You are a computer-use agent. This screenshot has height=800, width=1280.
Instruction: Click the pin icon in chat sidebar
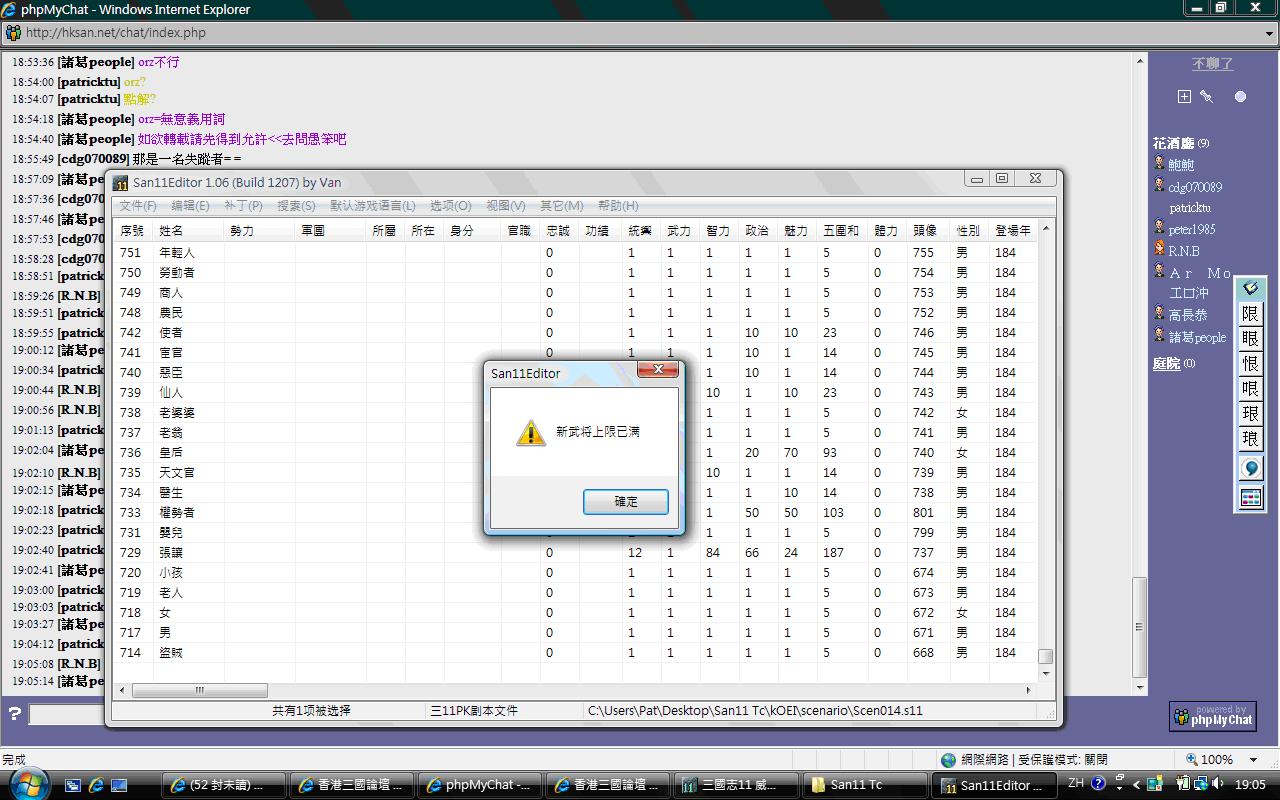coord(1207,97)
